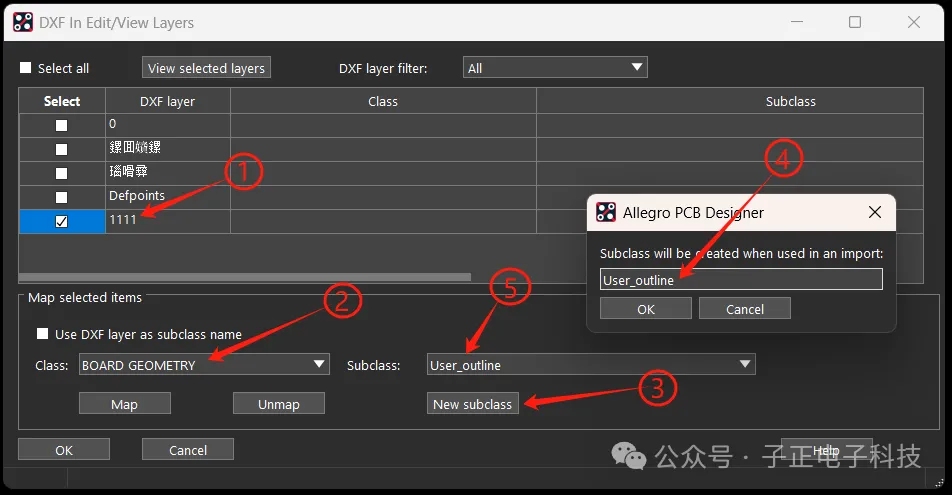The image size is (952, 495).
Task: Click the Map button
Action: click(124, 403)
